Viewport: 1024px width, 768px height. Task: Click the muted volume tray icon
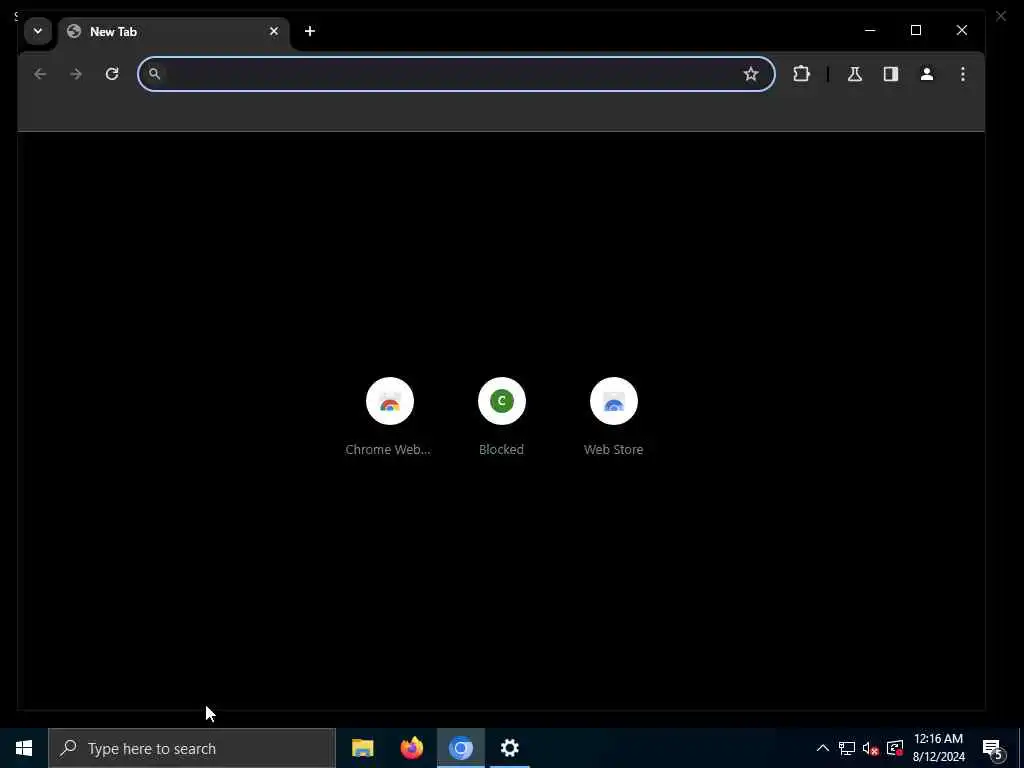click(871, 748)
